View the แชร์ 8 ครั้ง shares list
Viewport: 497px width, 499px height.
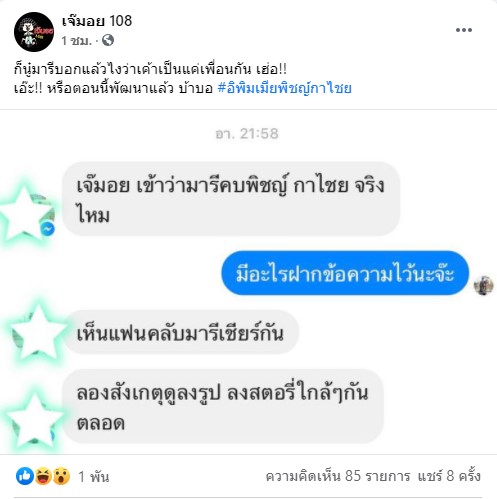point(449,476)
